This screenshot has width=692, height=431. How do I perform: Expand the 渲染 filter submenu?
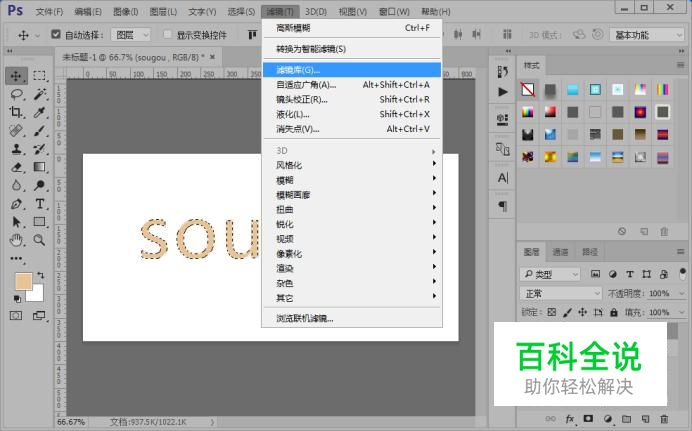click(352, 268)
